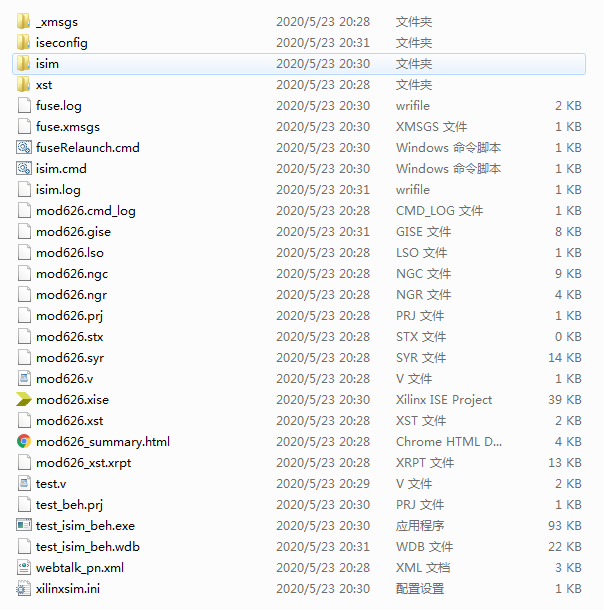Click the 'Xilinx ISE Project' type cell
Viewport: 604px width, 610px height.
444,400
